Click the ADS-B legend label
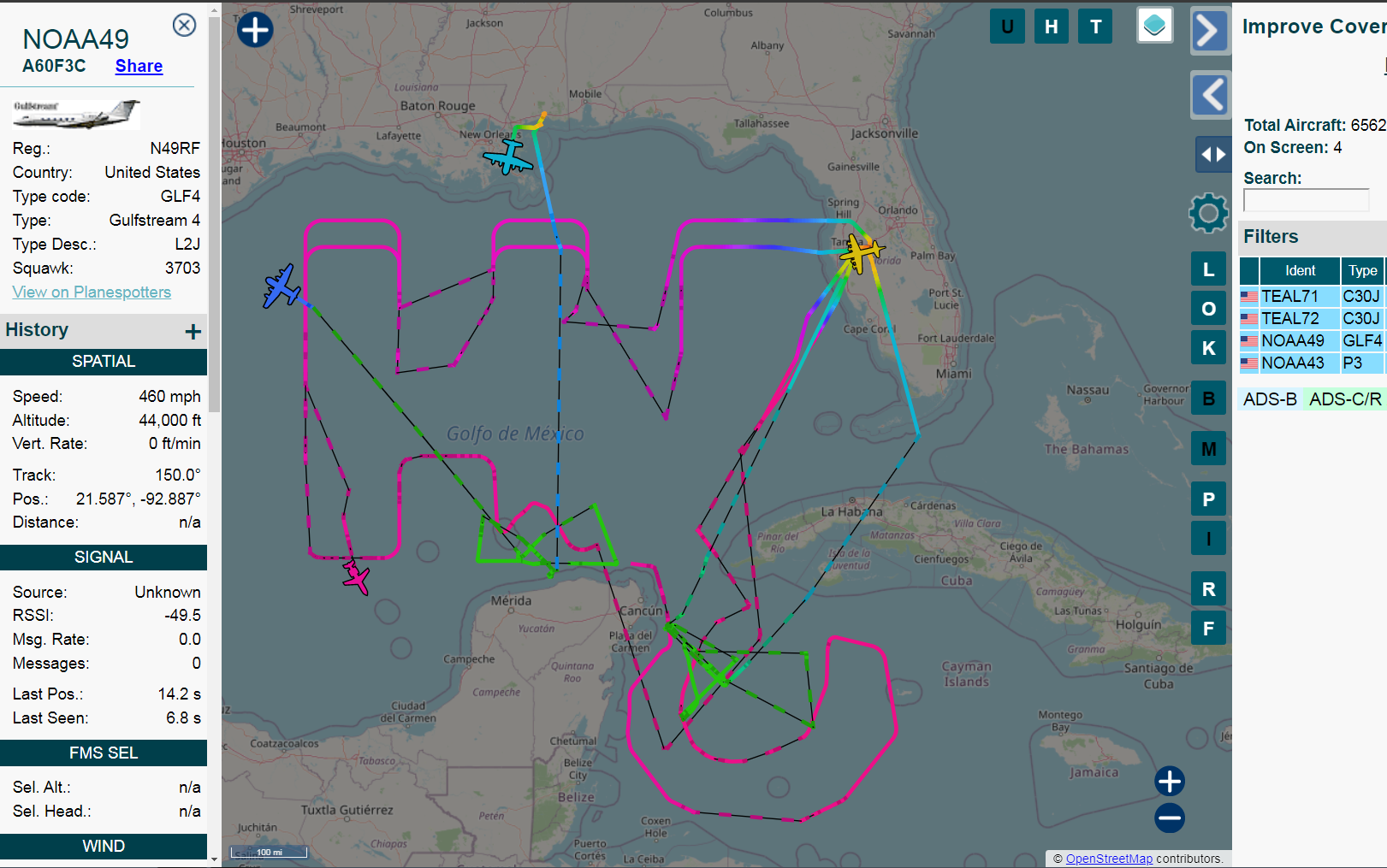1387x868 pixels. point(1270,399)
